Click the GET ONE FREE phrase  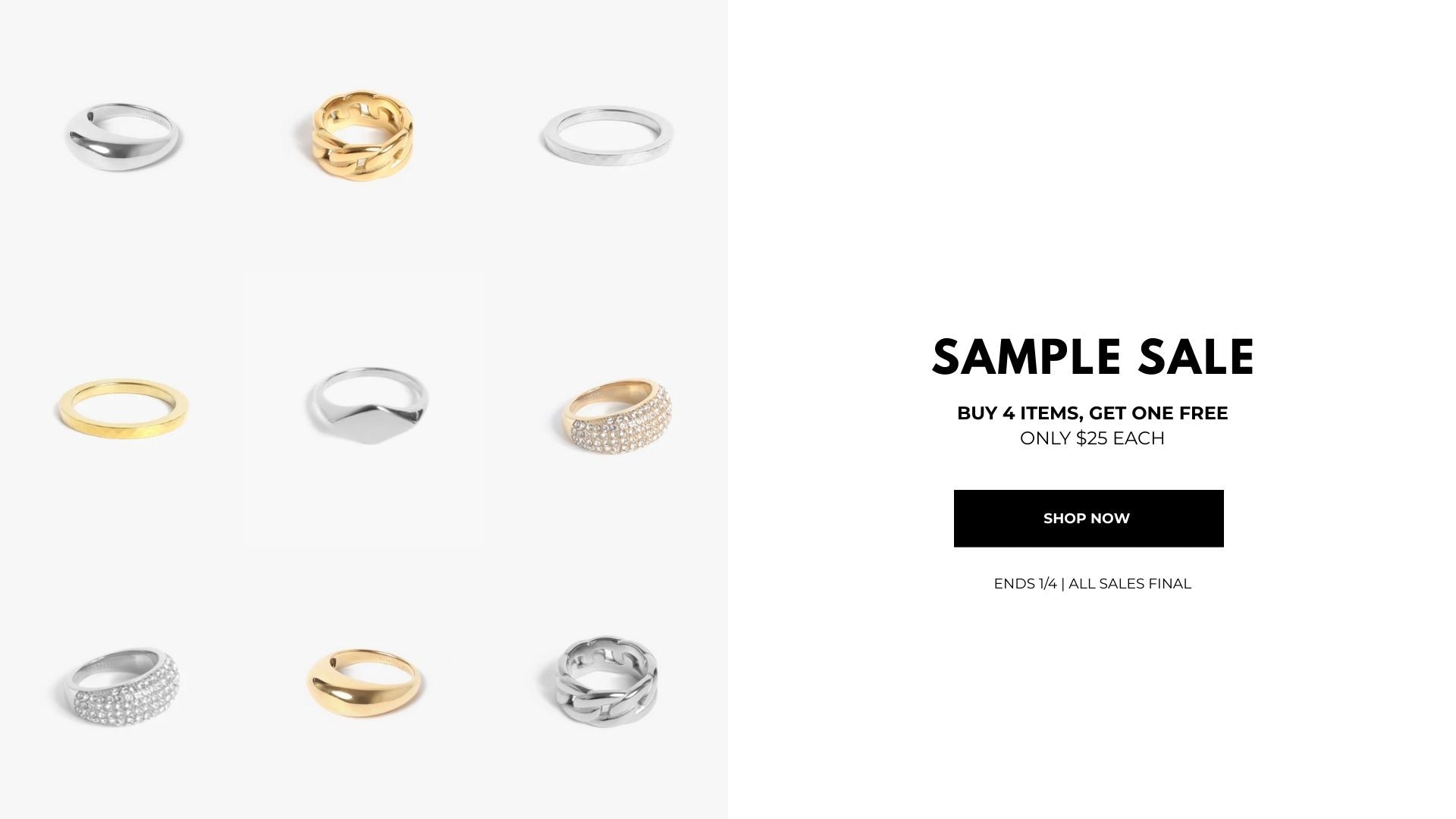(x=1159, y=413)
